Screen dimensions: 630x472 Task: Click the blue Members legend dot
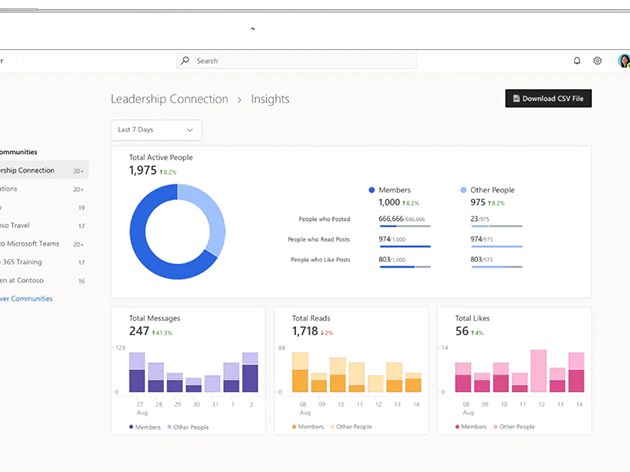[372, 190]
